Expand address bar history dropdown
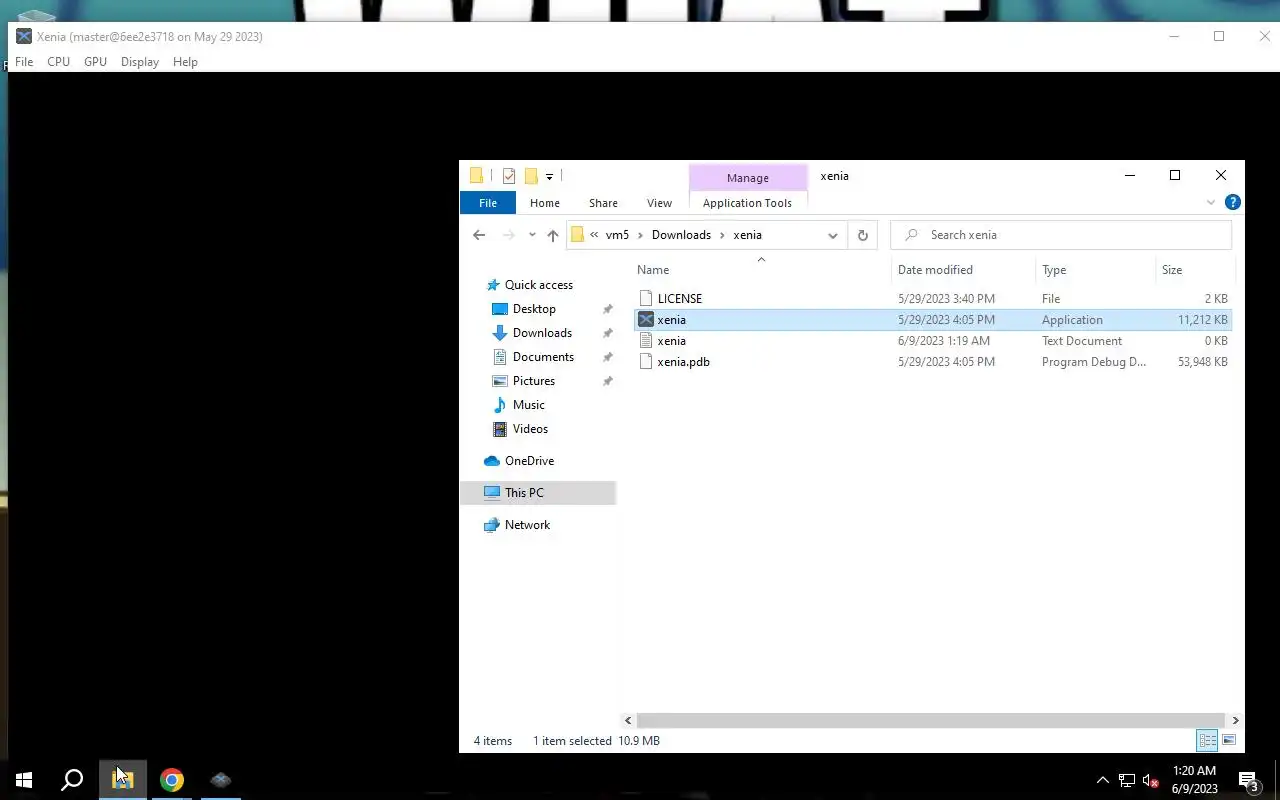The image size is (1280, 800). pos(832,235)
